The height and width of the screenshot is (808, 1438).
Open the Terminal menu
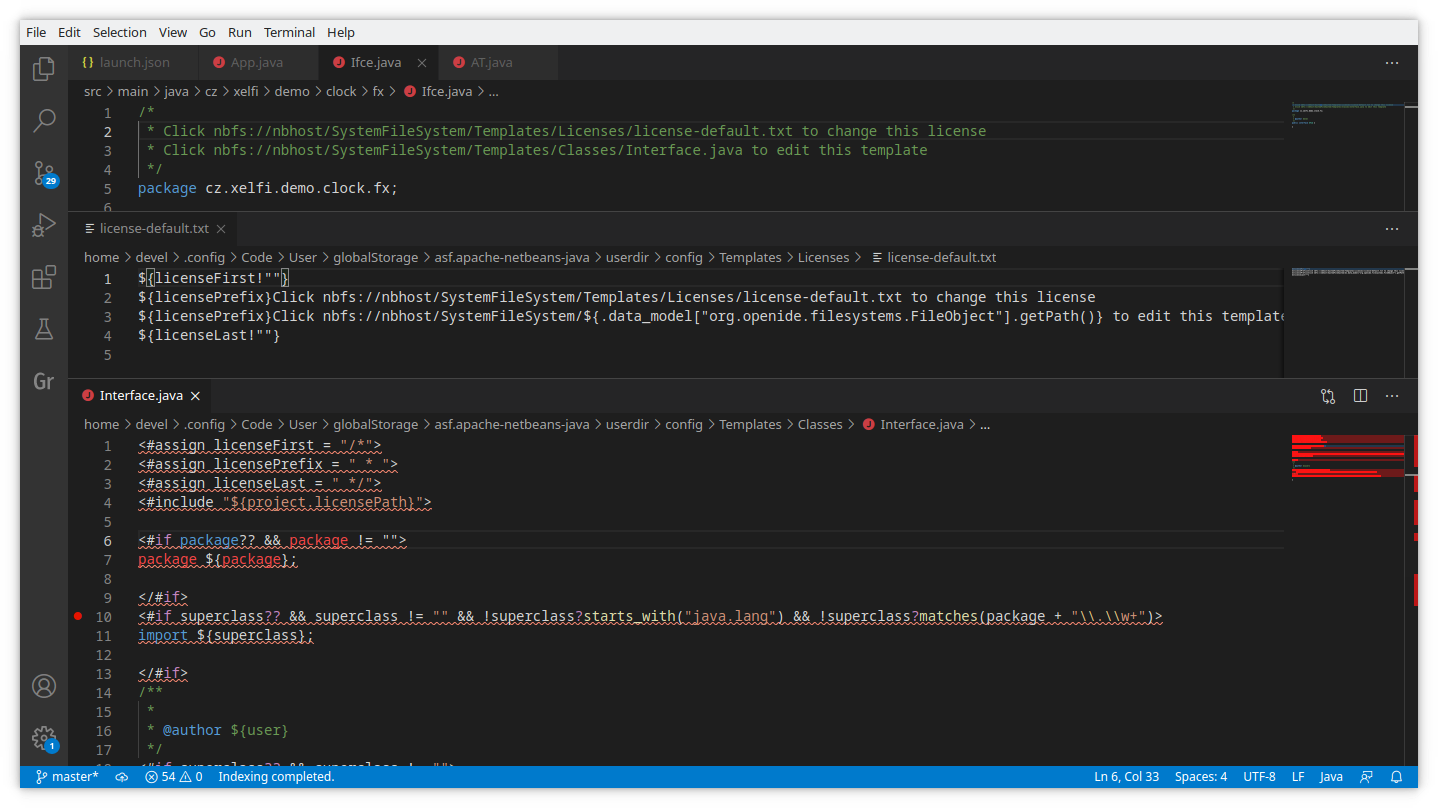click(x=289, y=32)
